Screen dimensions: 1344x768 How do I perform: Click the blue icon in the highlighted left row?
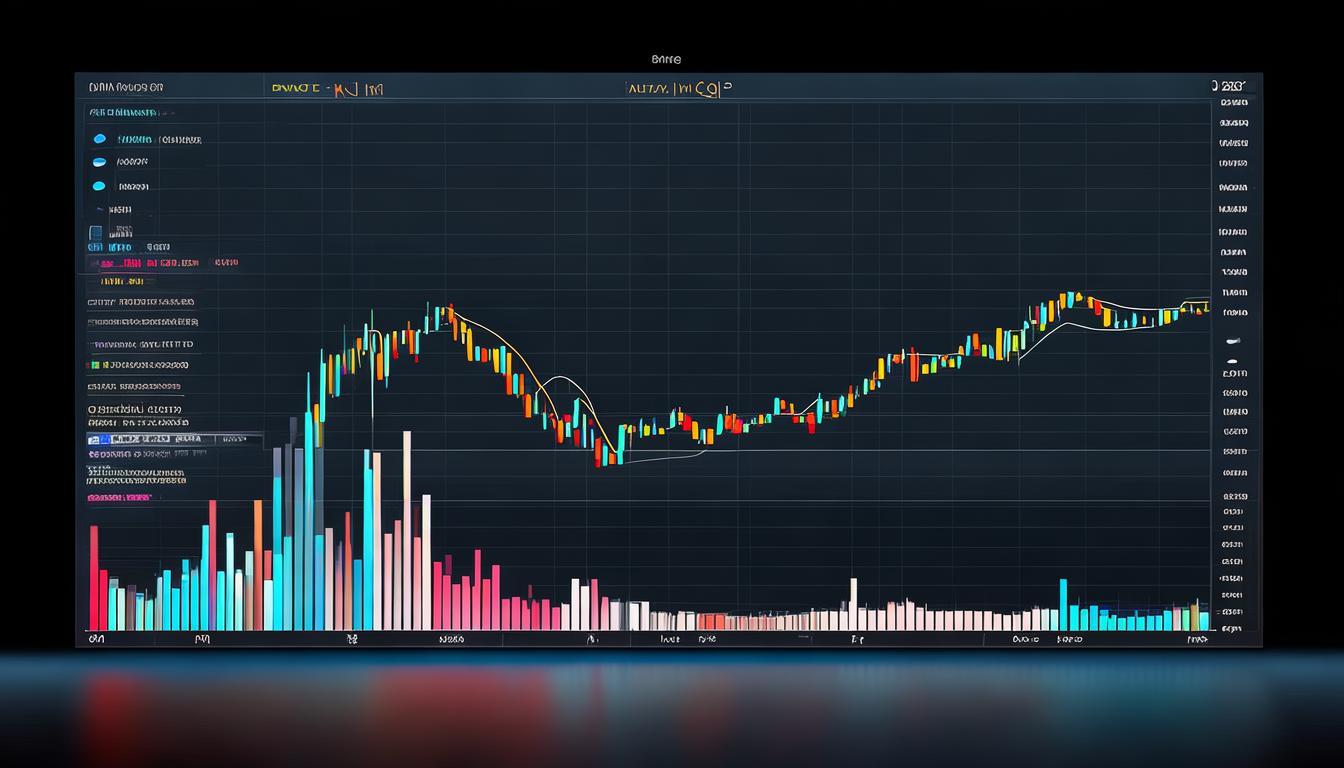(x=94, y=439)
